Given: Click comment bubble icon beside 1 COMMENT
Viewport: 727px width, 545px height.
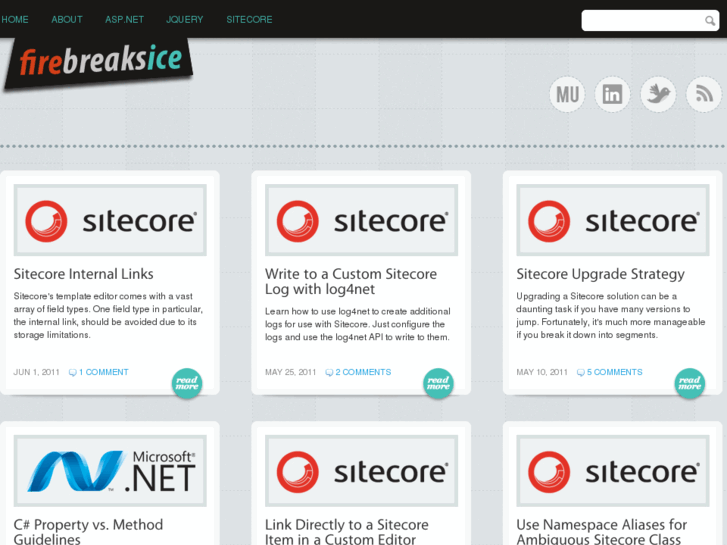Looking at the screenshot, I should (x=72, y=372).
